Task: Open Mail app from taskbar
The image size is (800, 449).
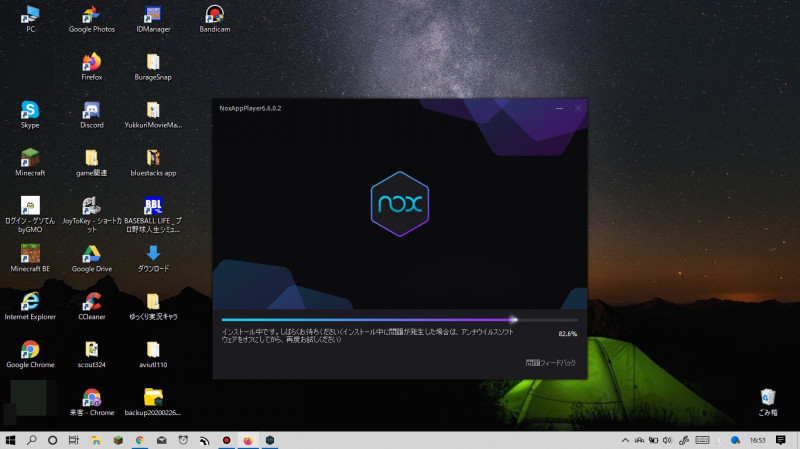Action: click(x=161, y=440)
